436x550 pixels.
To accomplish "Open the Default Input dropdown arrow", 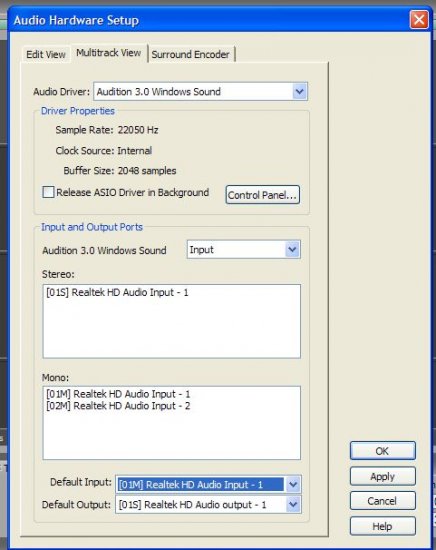I will 293,484.
